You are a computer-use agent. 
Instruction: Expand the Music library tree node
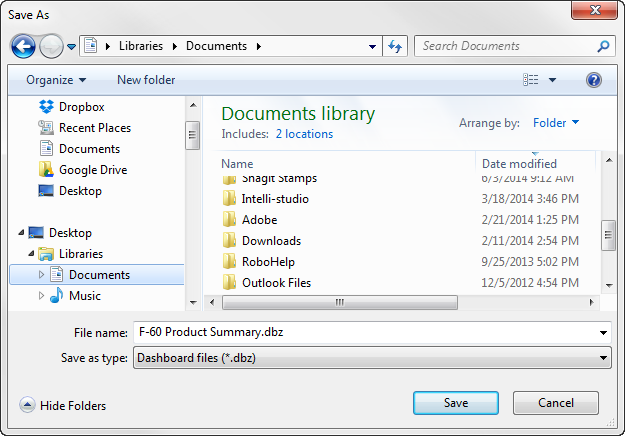tap(41, 296)
